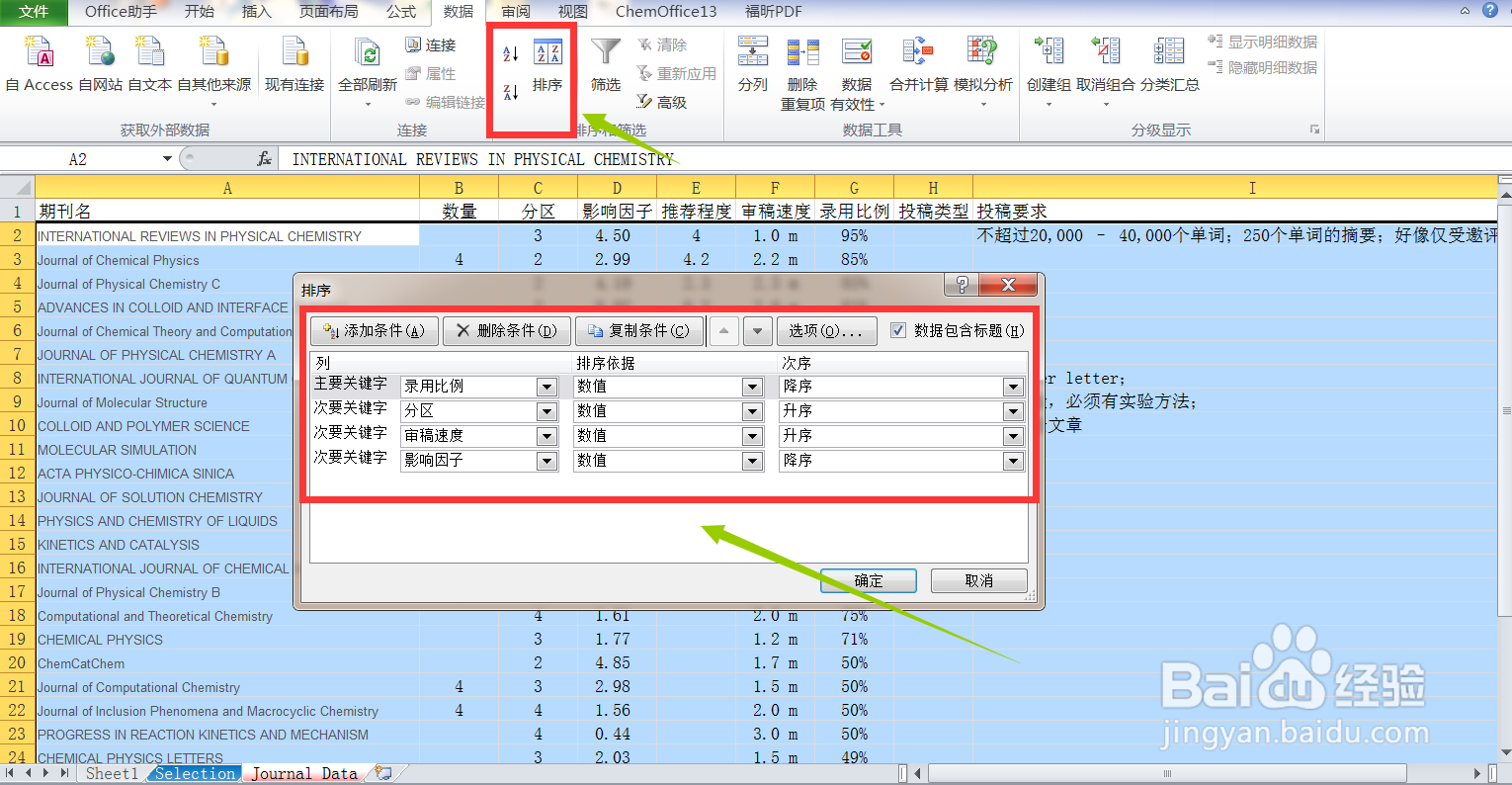The image size is (1512, 785).
Task: Uncheck the 数据包含标题 checkbox
Action: 898,330
